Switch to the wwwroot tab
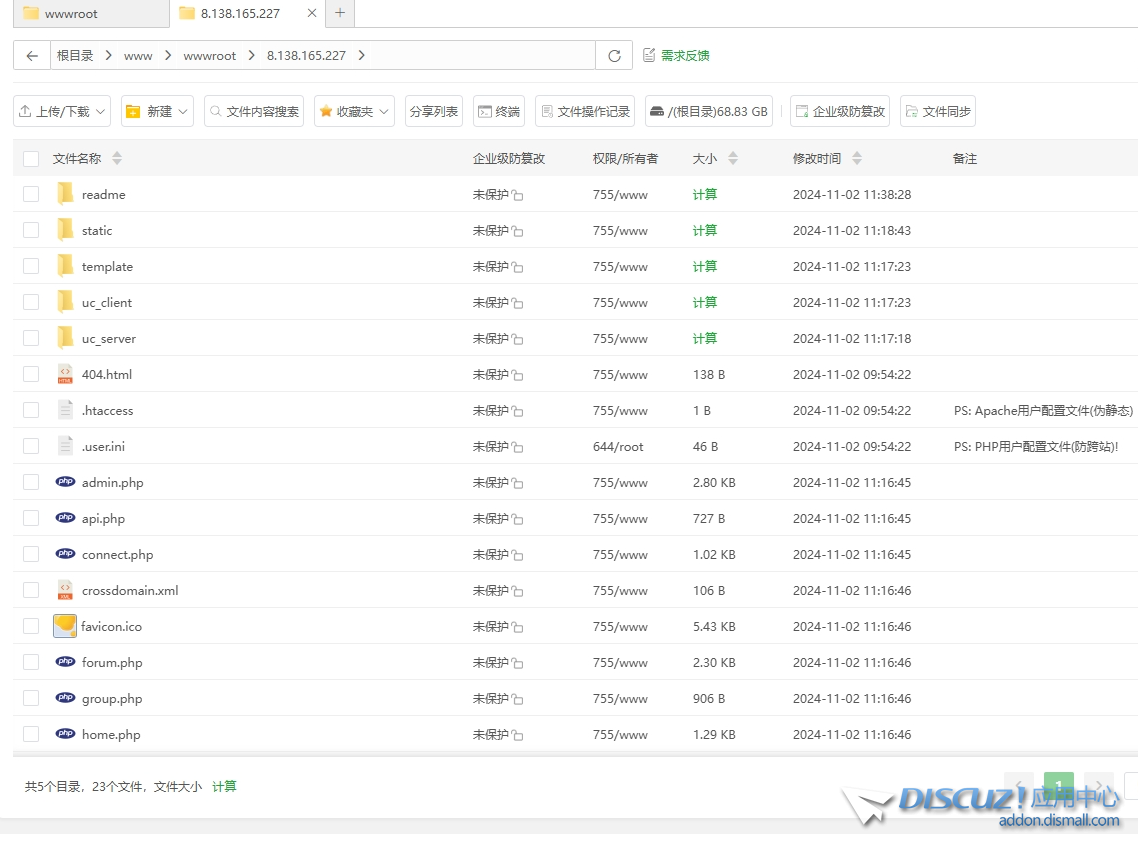1138x846 pixels. [84, 14]
